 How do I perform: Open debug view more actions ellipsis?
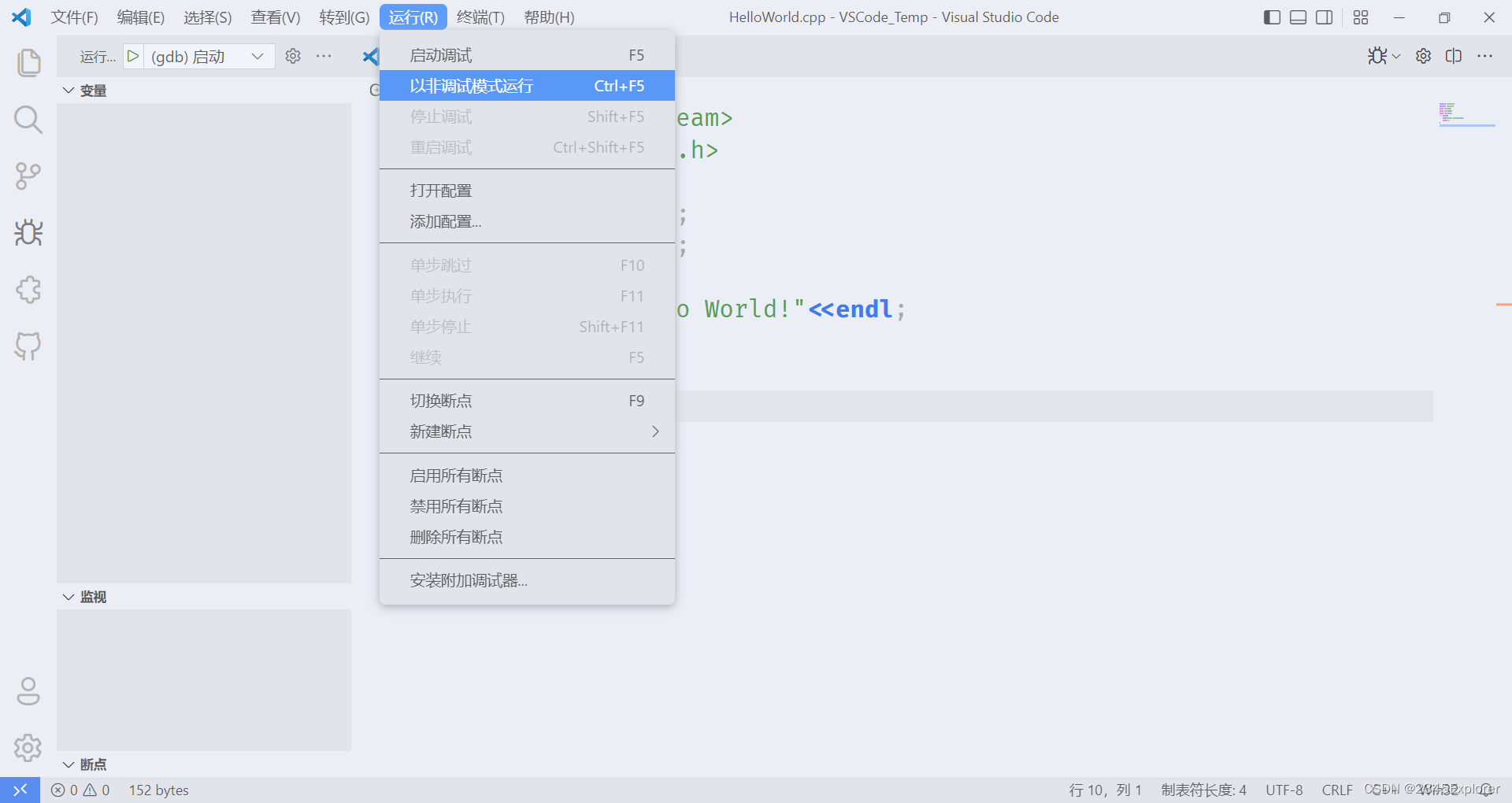[324, 56]
